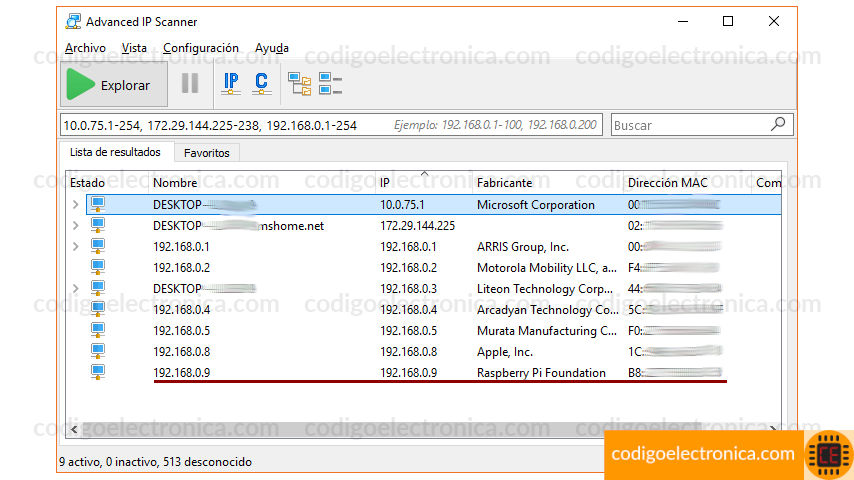Image resolution: width=854 pixels, height=480 pixels.
Task: Expand the 10.0.75.1 DESKTOP row
Action: point(76,205)
